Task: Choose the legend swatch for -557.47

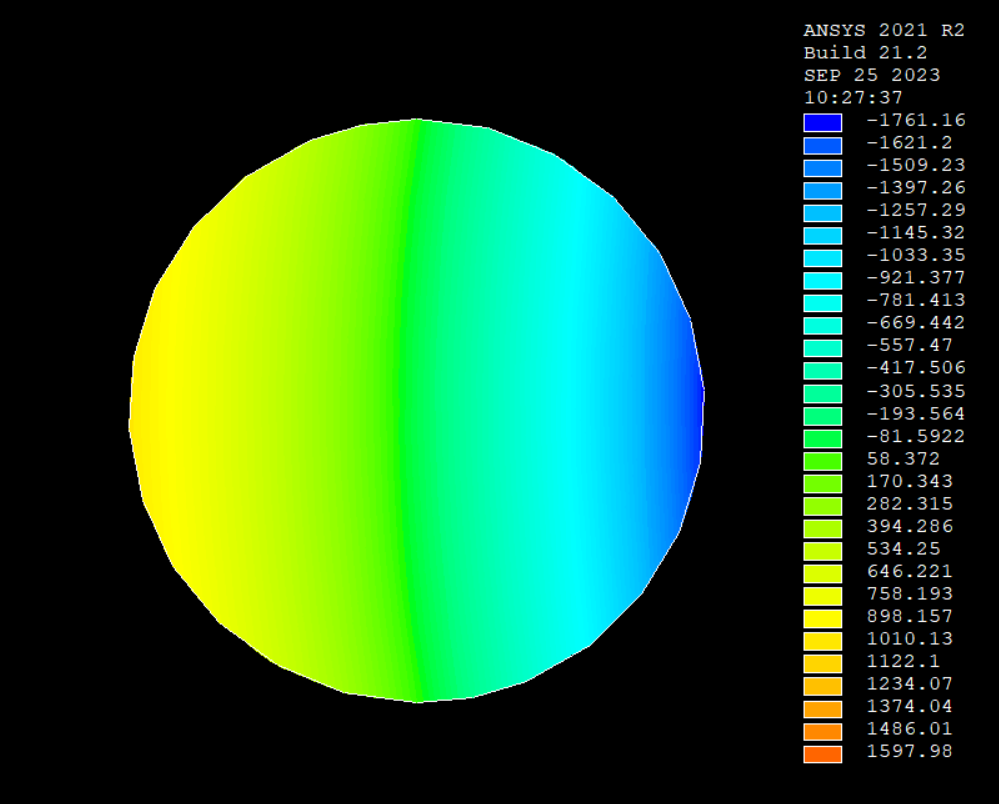Action: [823, 348]
